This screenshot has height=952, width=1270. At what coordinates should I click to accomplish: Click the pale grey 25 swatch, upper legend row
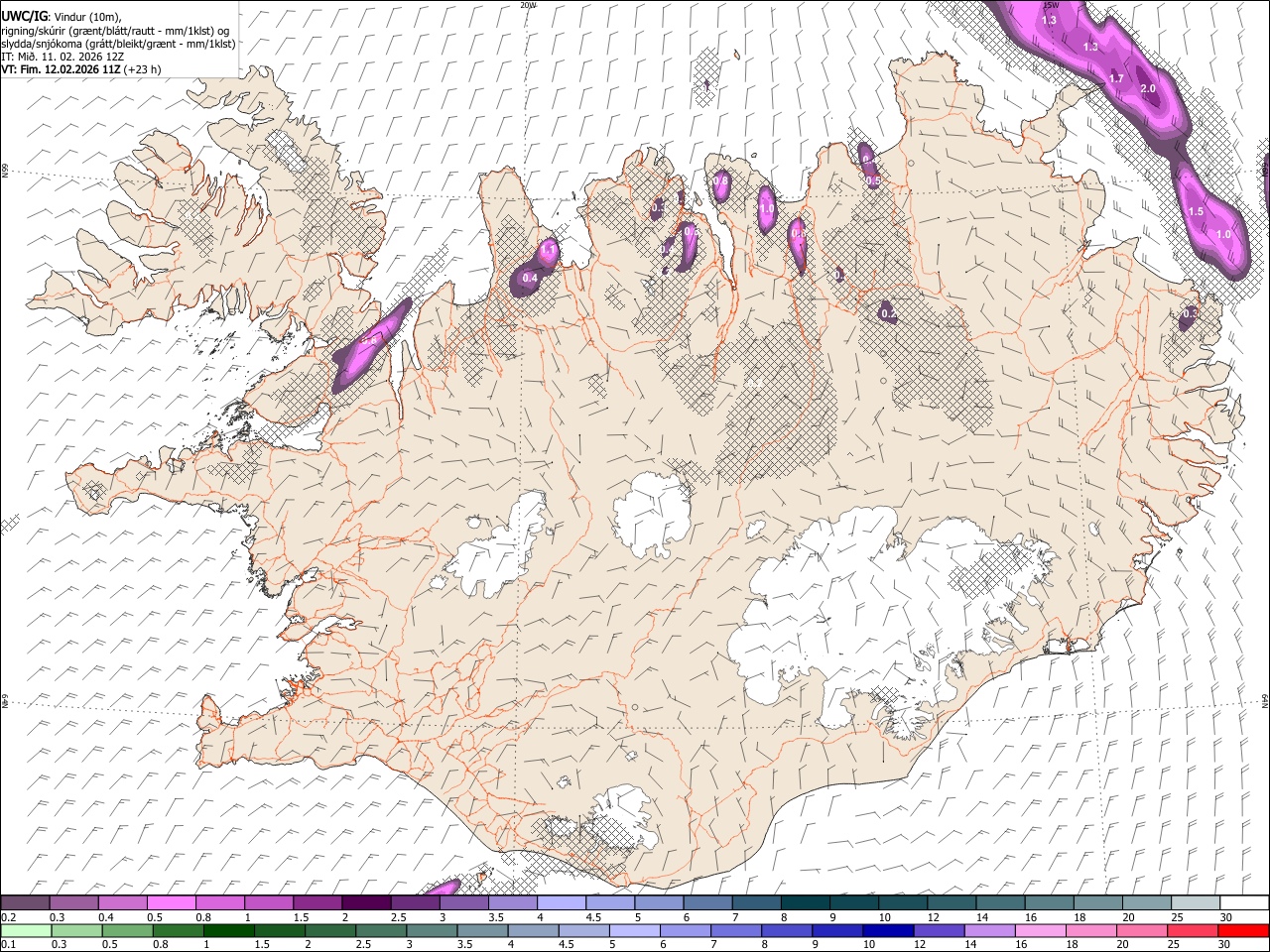coord(1195,903)
